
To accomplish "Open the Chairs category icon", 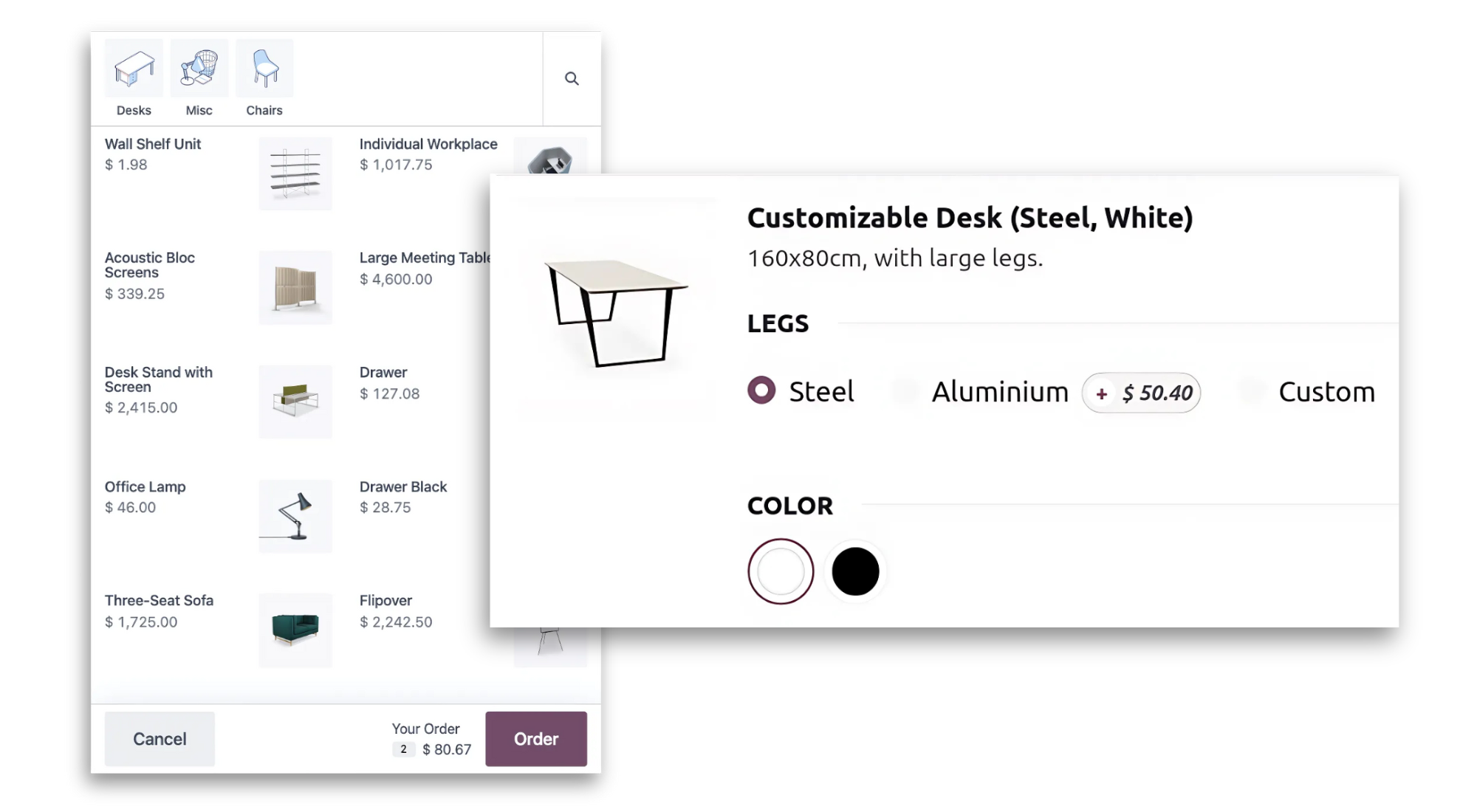I will pyautogui.click(x=264, y=69).
